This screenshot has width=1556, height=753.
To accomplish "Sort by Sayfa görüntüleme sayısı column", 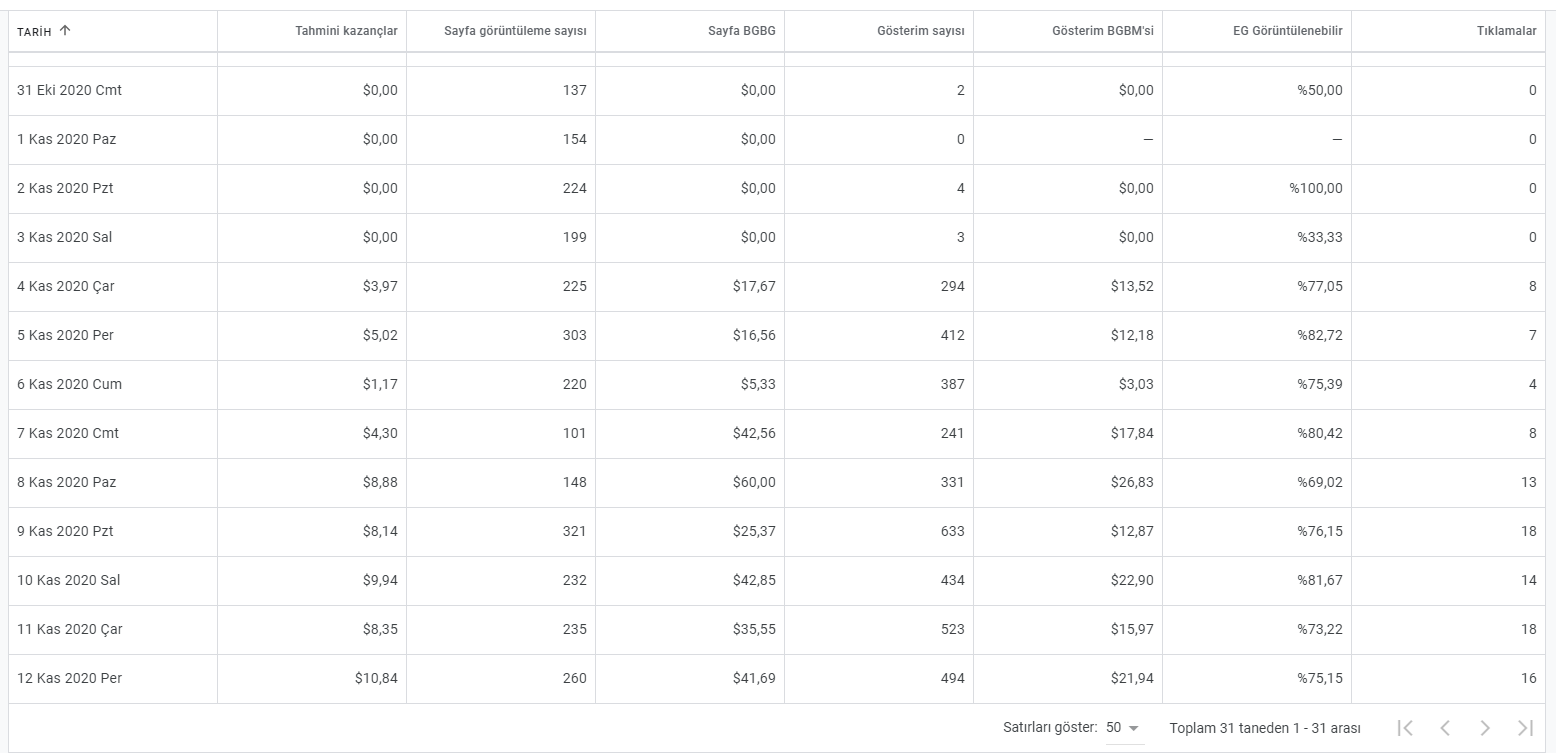I will click(x=515, y=32).
